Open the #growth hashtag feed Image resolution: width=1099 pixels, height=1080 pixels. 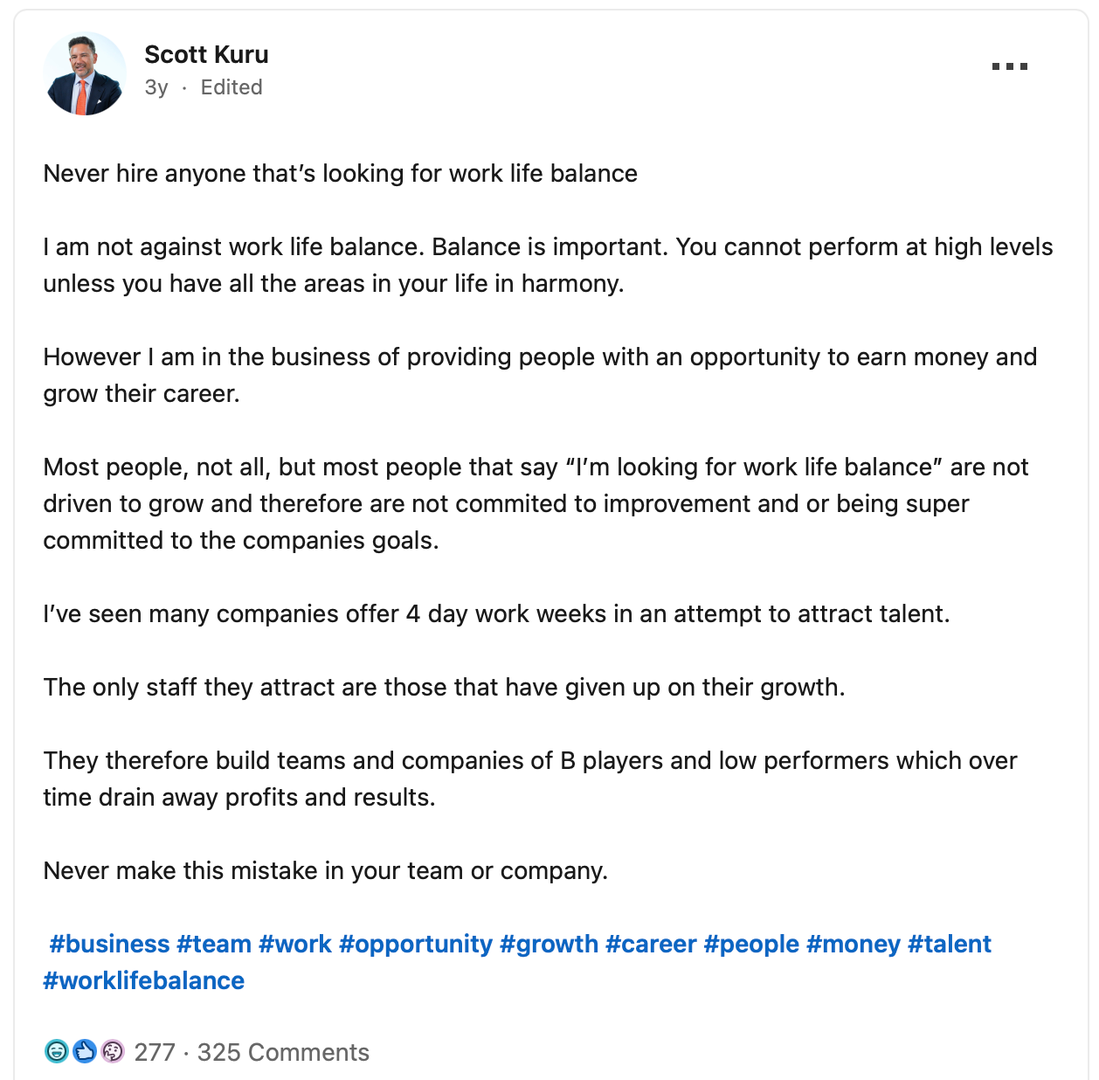click(x=549, y=944)
